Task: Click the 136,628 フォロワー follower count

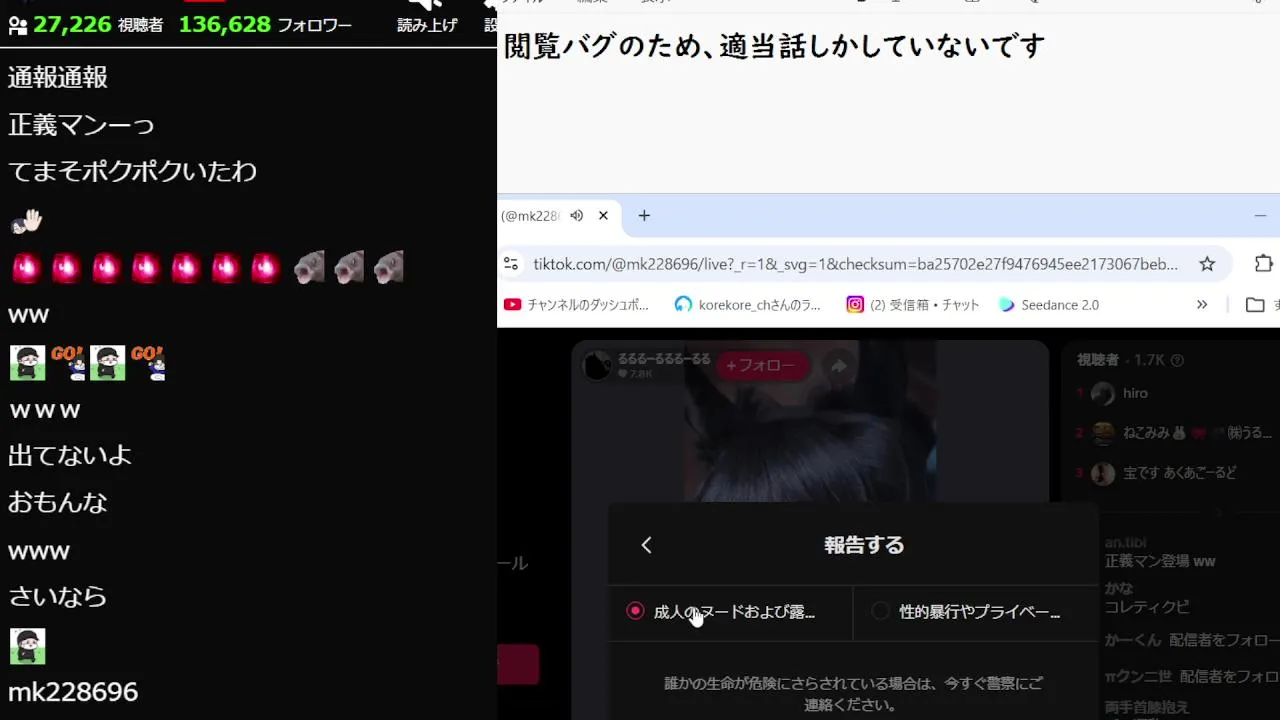Action: click(265, 25)
